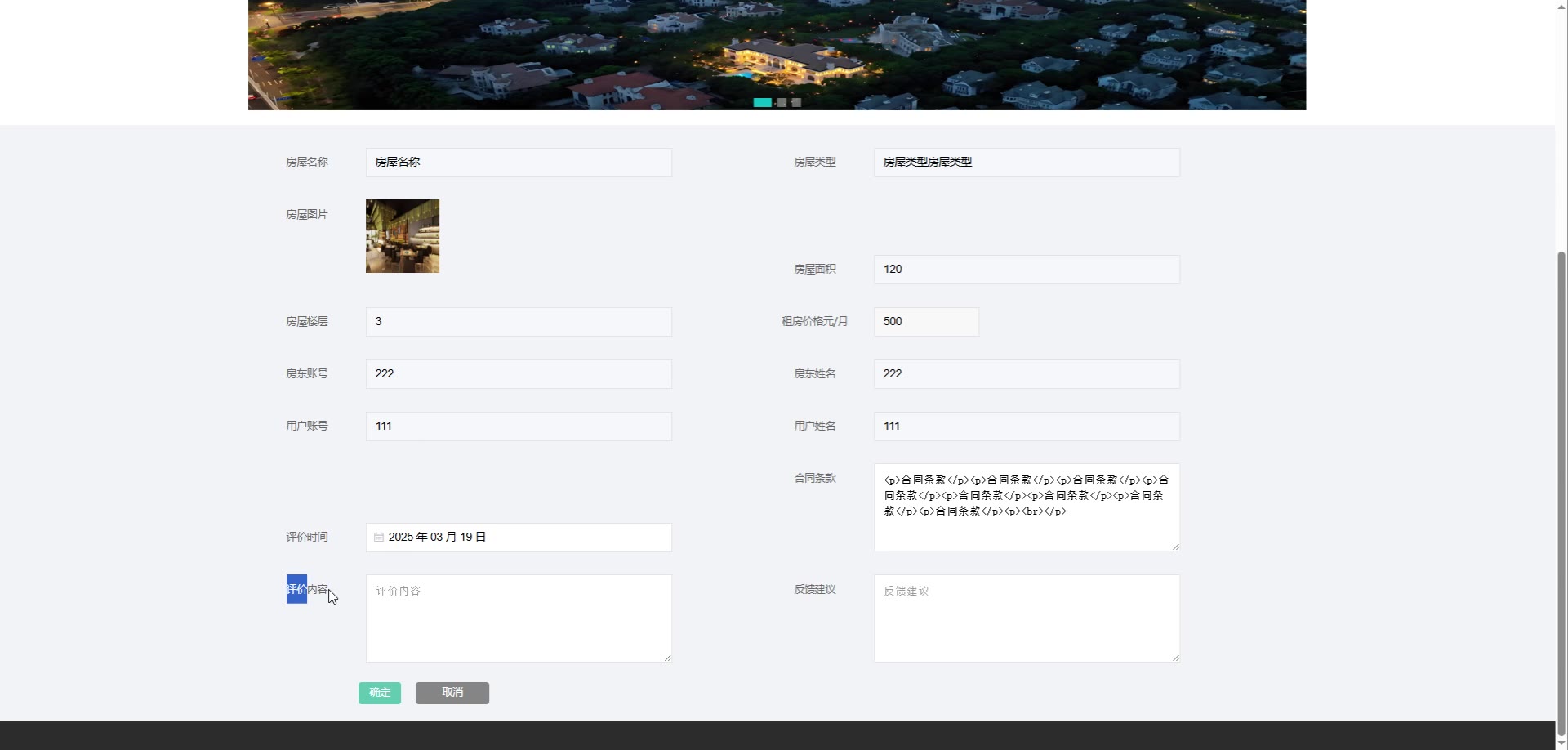Click the 房东姓名 input field
Viewport: 1568px width, 750px height.
(x=1027, y=374)
